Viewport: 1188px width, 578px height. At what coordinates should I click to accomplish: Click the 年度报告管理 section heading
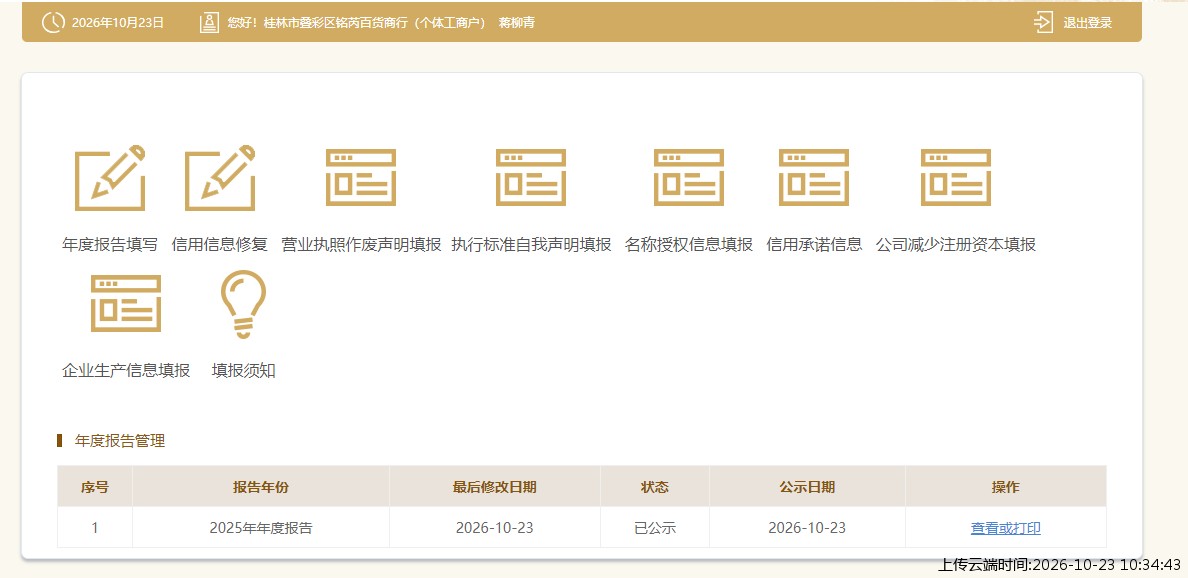coord(120,441)
